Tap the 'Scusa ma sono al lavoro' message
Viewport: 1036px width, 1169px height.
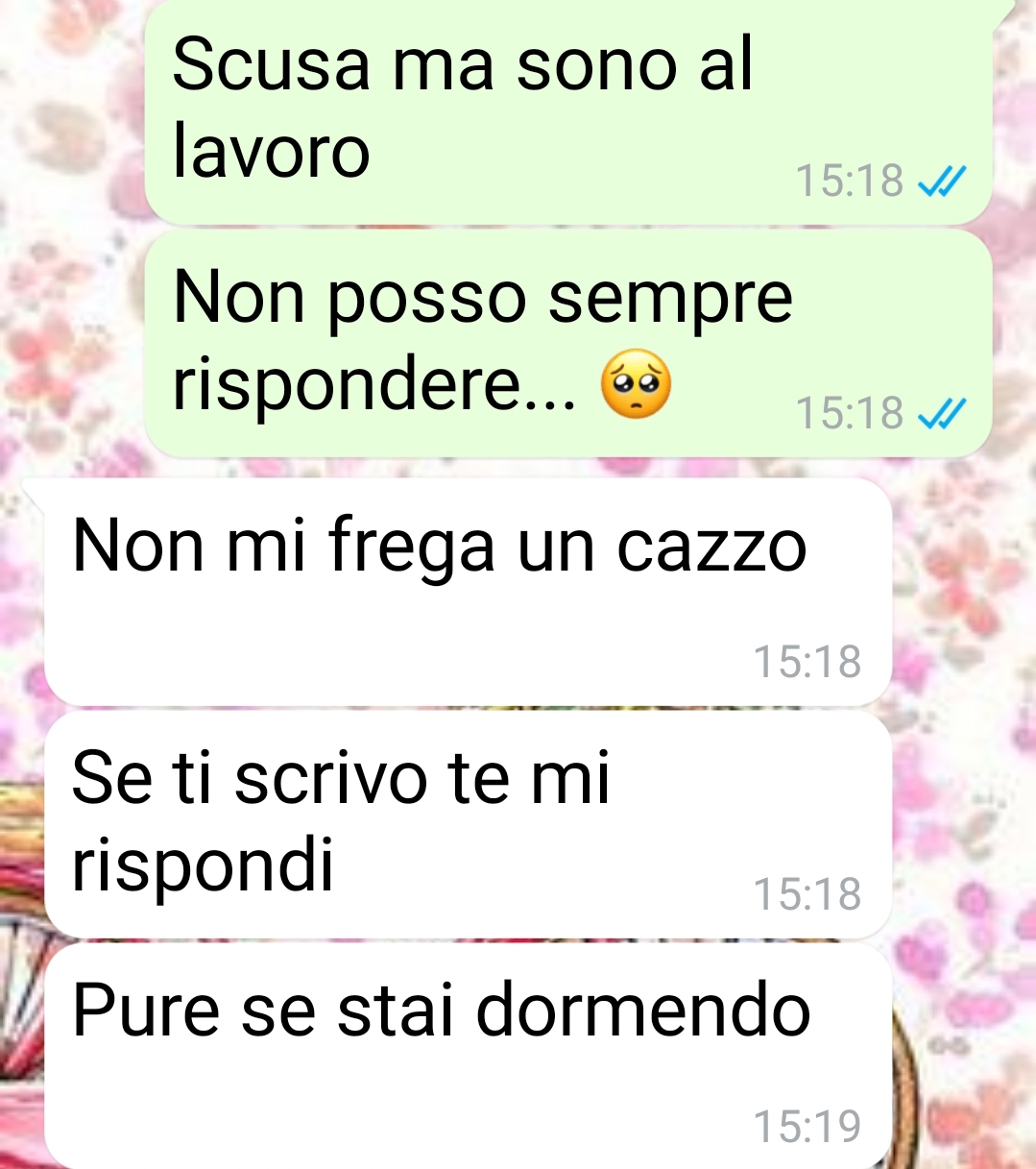tap(568, 112)
